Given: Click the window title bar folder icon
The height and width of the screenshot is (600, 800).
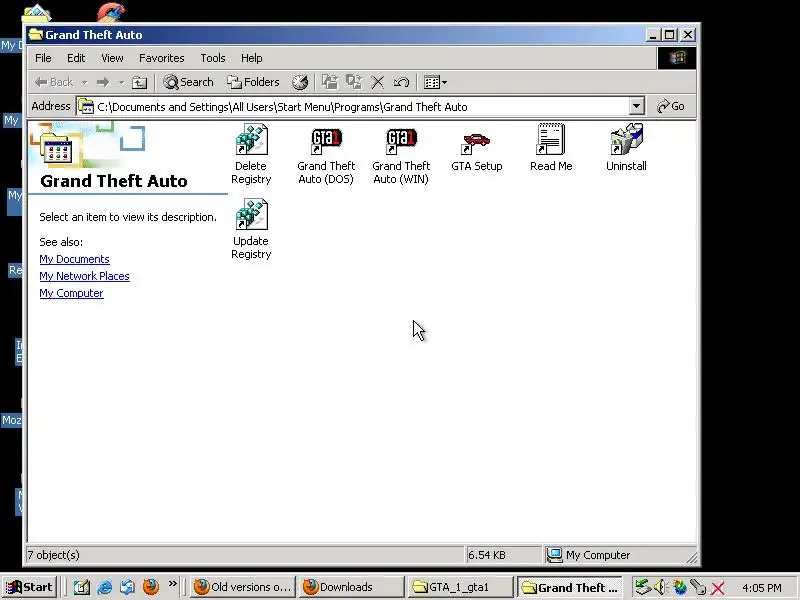Looking at the screenshot, I should (36, 35).
